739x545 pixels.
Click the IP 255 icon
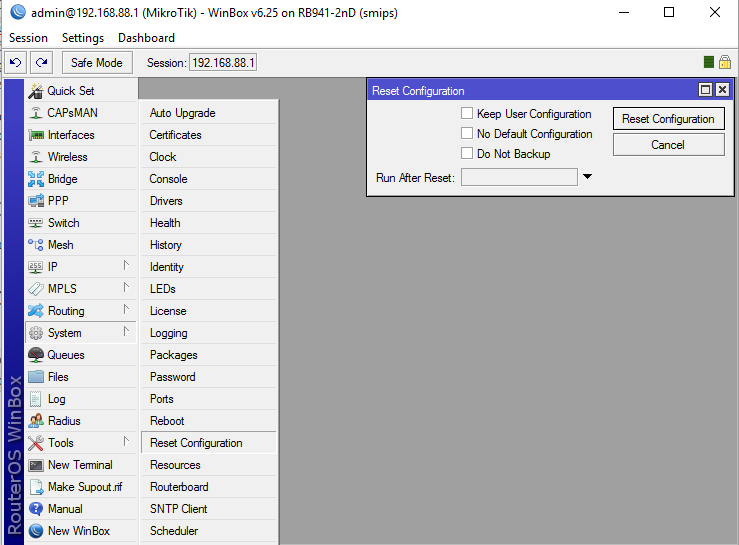point(36,267)
